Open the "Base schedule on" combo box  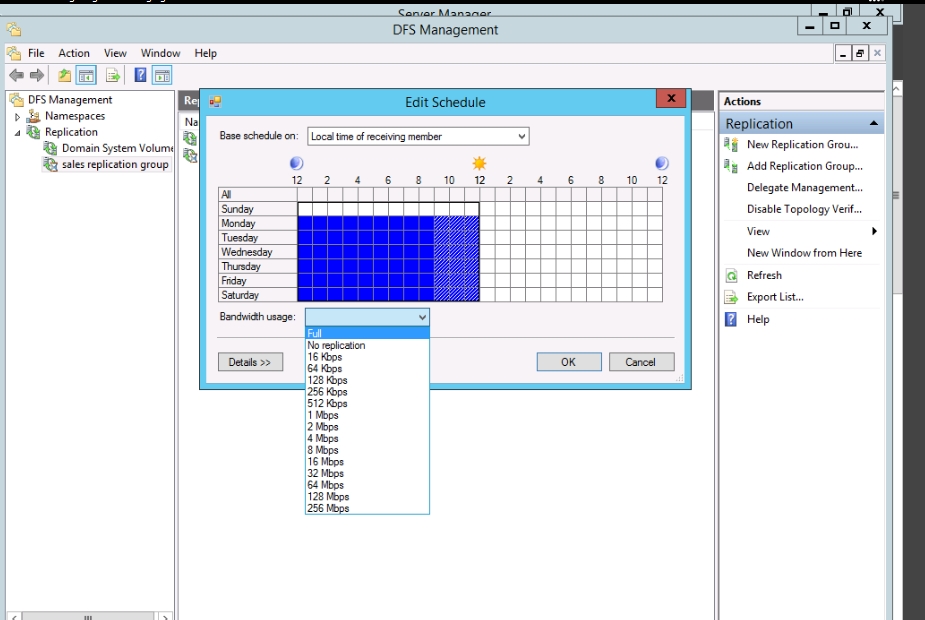point(418,136)
